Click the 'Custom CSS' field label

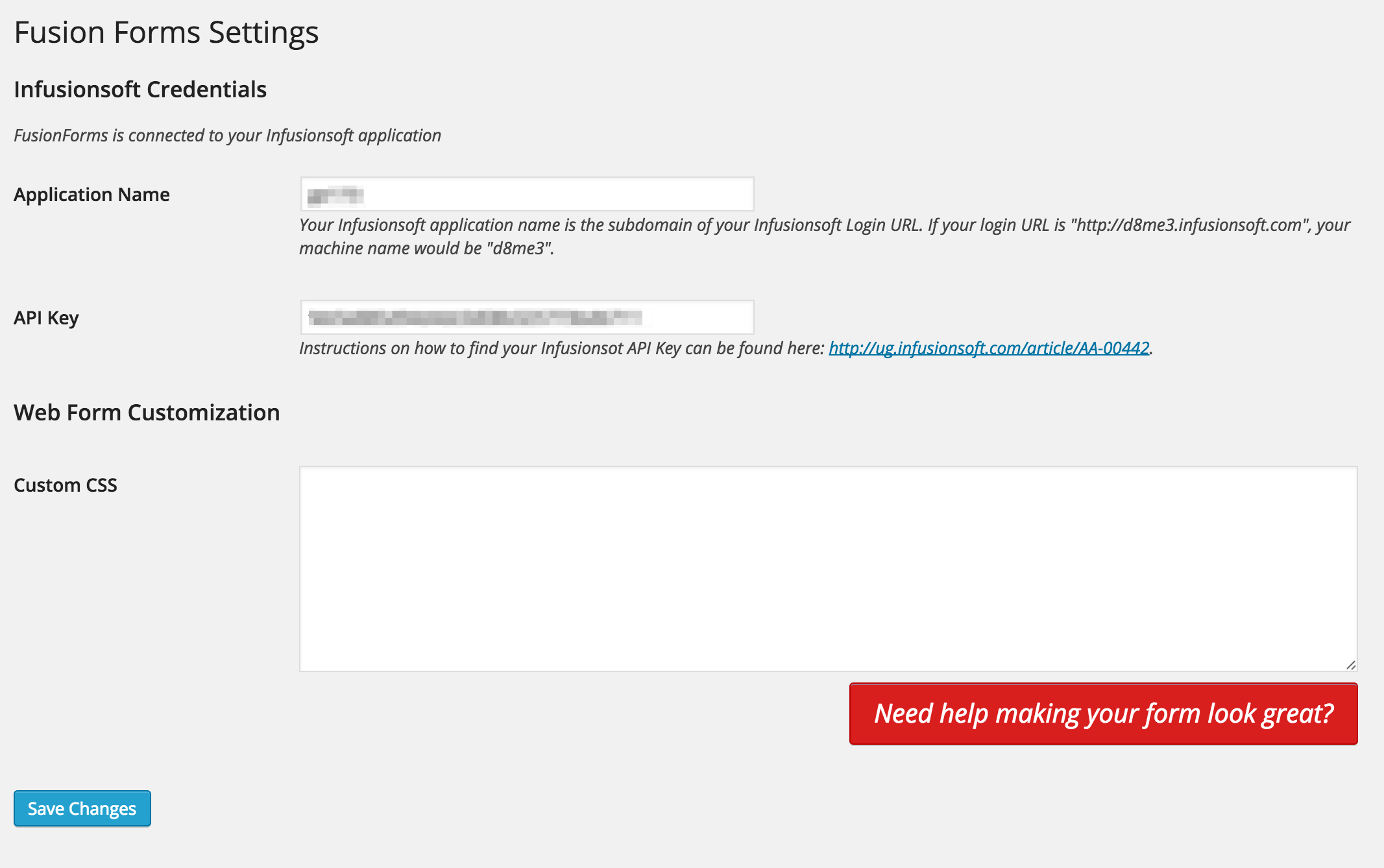click(66, 485)
